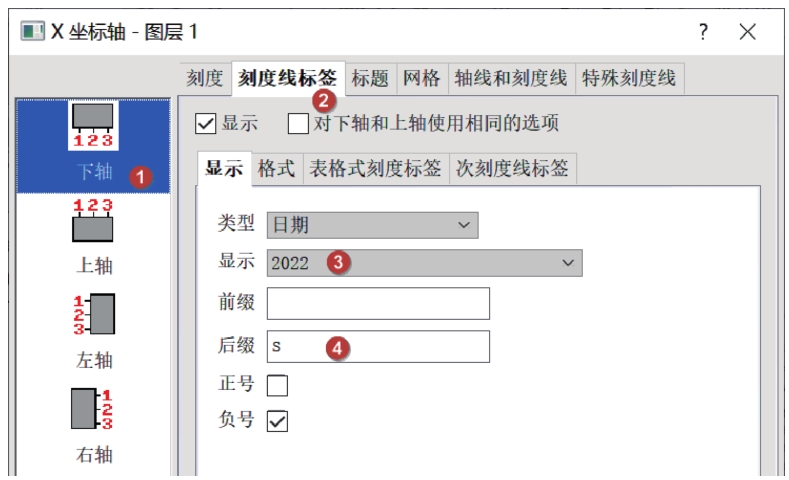Open help via the question mark icon

point(703,32)
